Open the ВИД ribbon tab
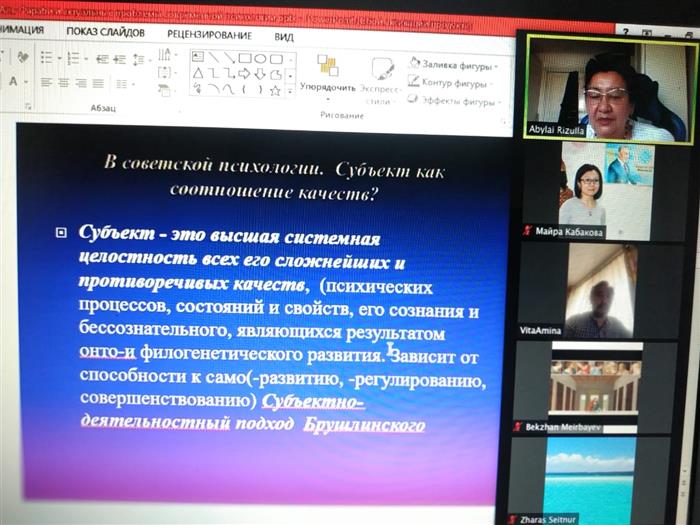 point(284,34)
